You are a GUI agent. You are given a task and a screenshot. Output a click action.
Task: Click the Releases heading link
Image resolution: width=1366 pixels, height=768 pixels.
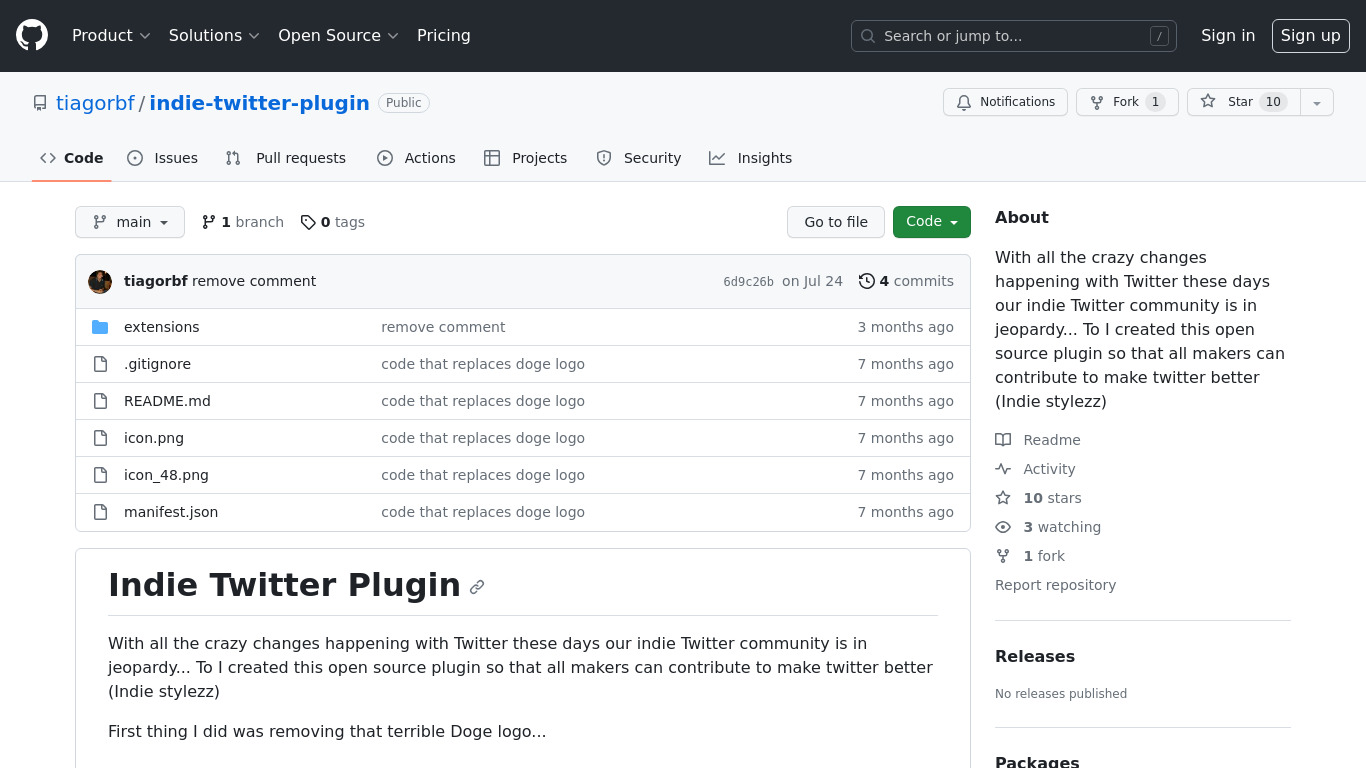tap(1035, 656)
